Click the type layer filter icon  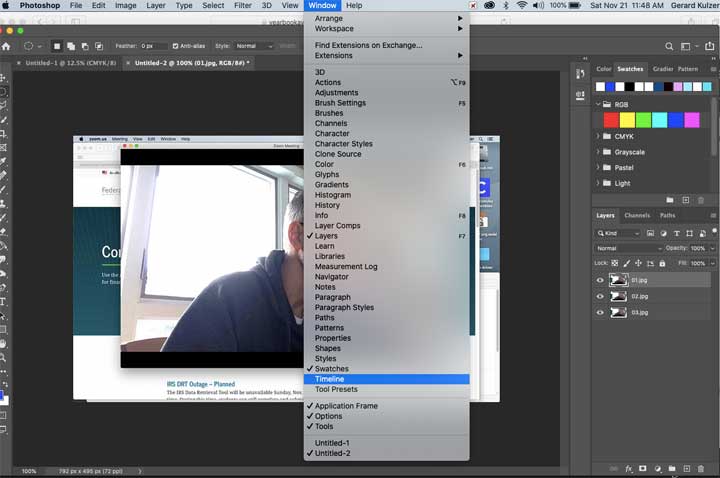tap(676, 233)
